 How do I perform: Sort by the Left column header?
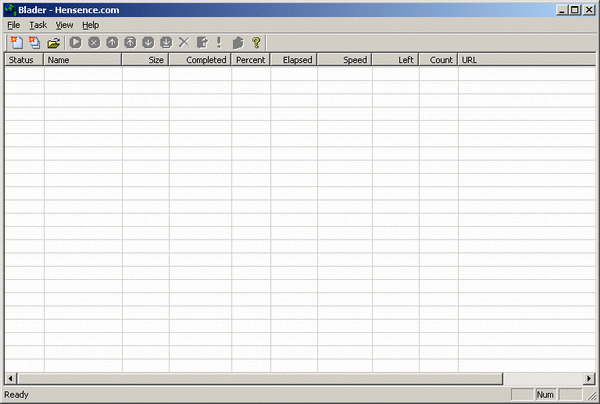coord(395,60)
